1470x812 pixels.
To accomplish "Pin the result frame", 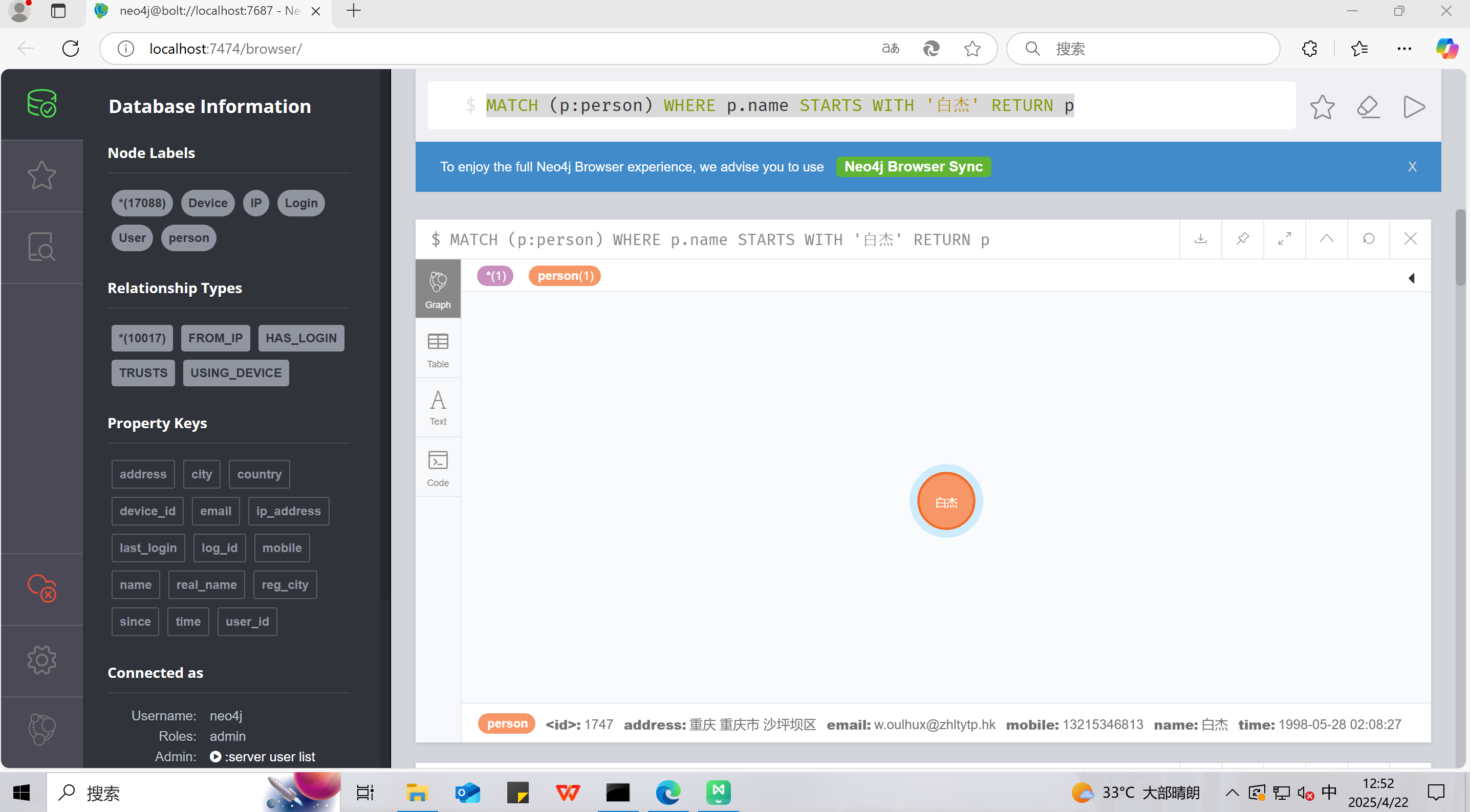I will (x=1242, y=238).
